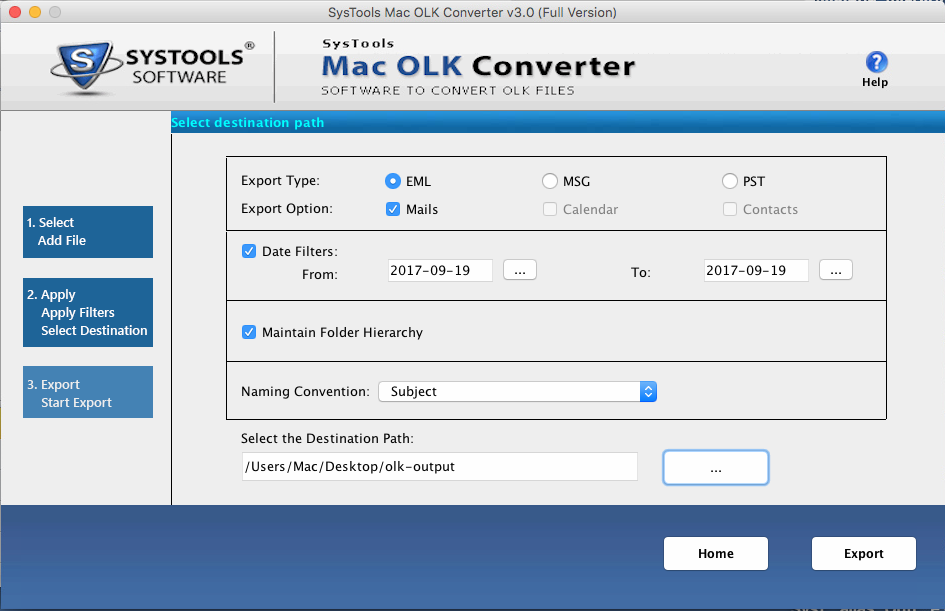Click the To date field

pyautogui.click(x=756, y=270)
